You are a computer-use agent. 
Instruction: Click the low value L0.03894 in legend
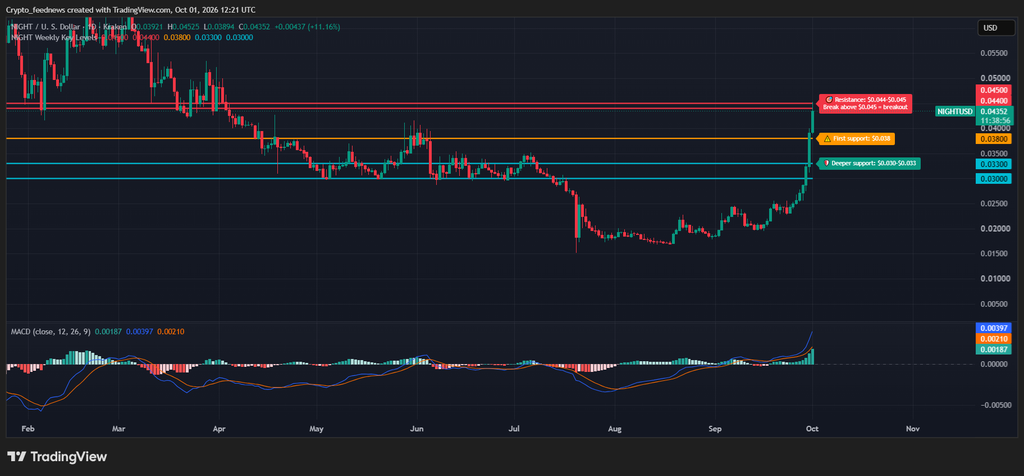point(218,27)
